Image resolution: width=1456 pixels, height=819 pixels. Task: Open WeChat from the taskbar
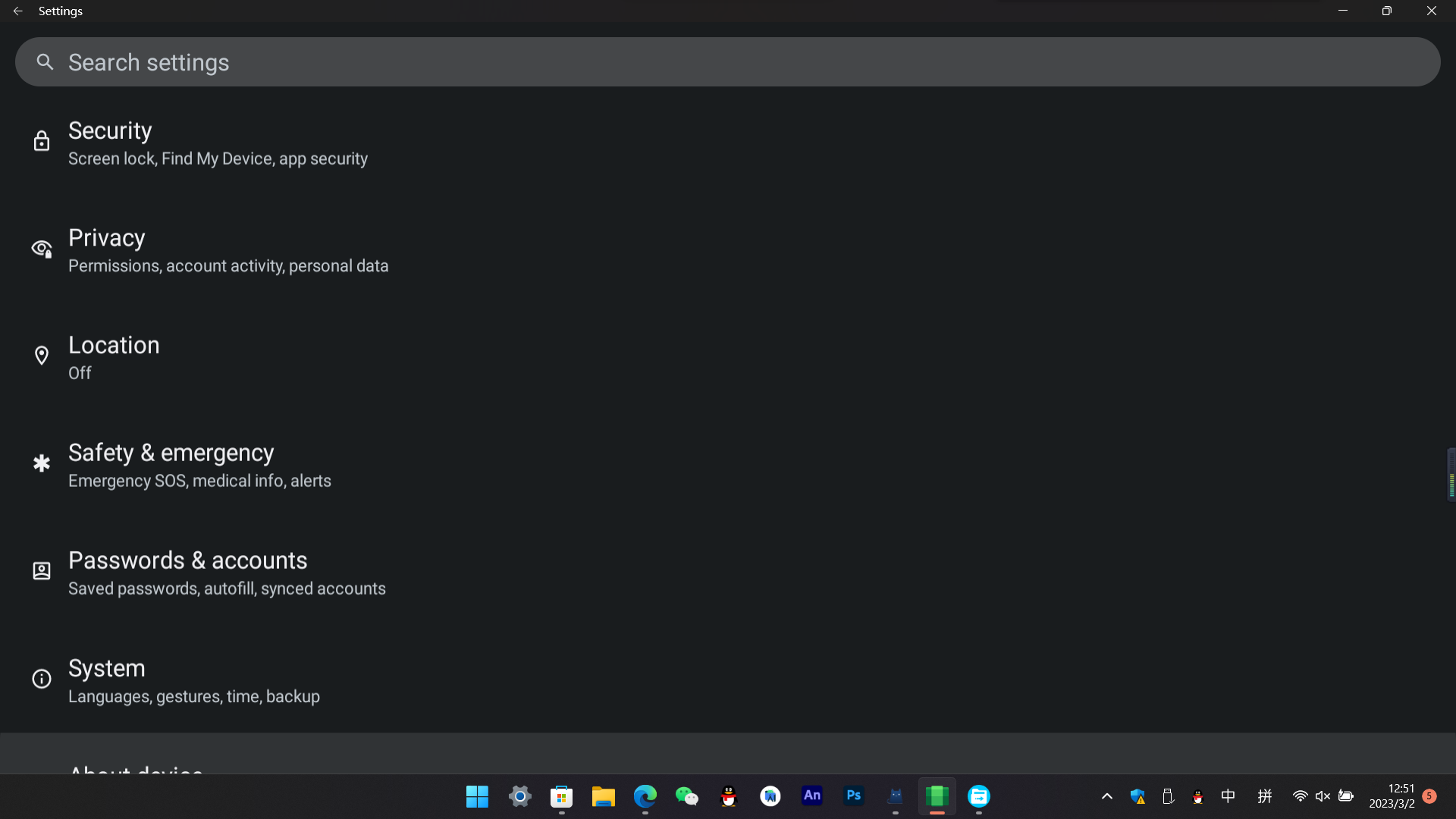(687, 796)
